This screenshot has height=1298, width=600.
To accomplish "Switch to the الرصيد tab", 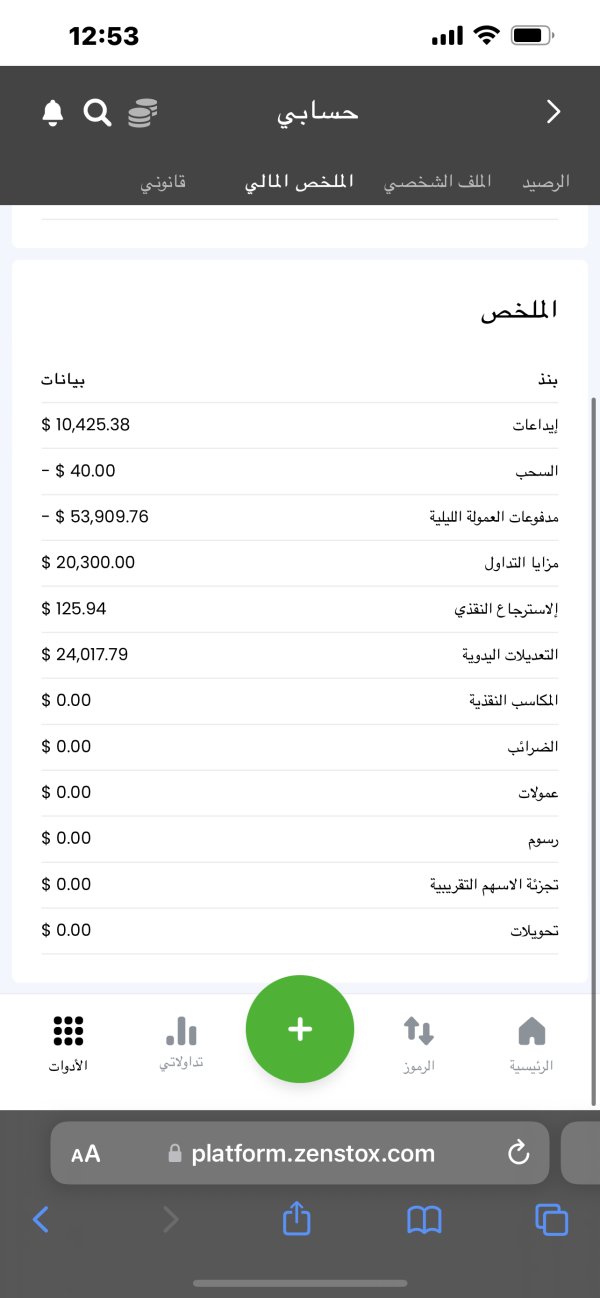I will point(546,183).
